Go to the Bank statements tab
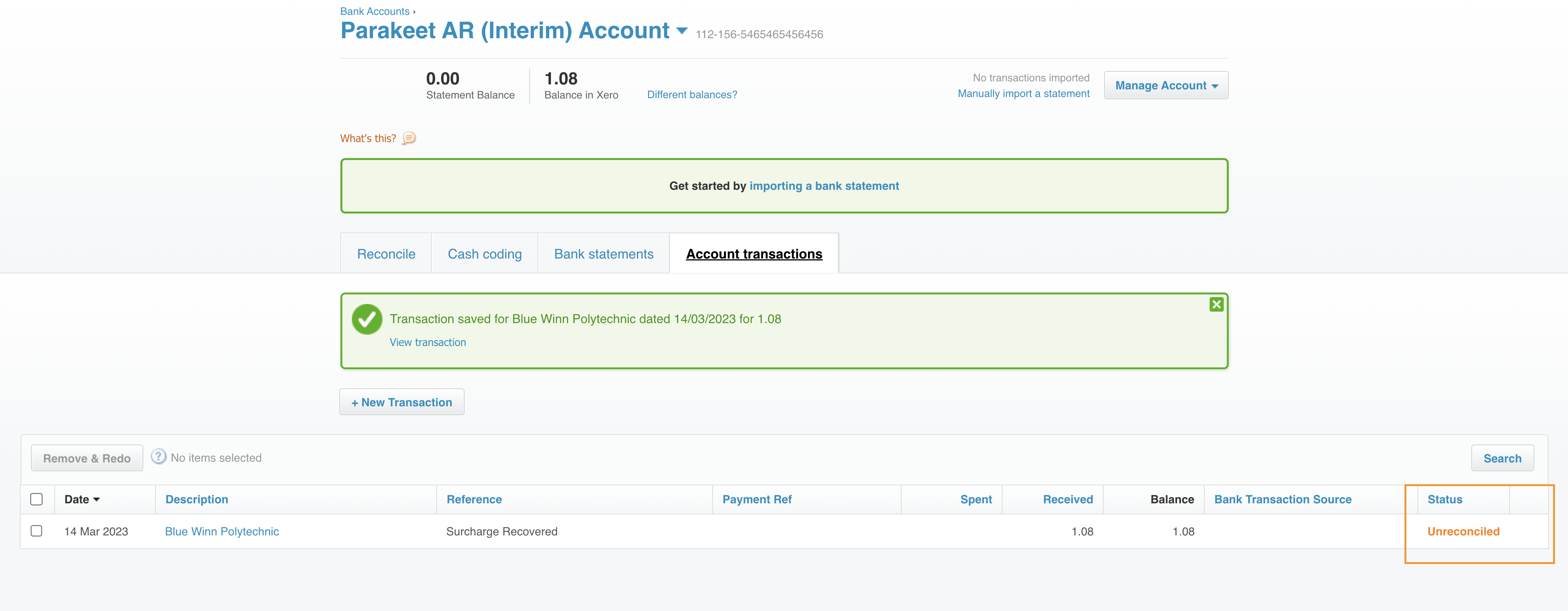The width and height of the screenshot is (1568, 611). pos(603,254)
